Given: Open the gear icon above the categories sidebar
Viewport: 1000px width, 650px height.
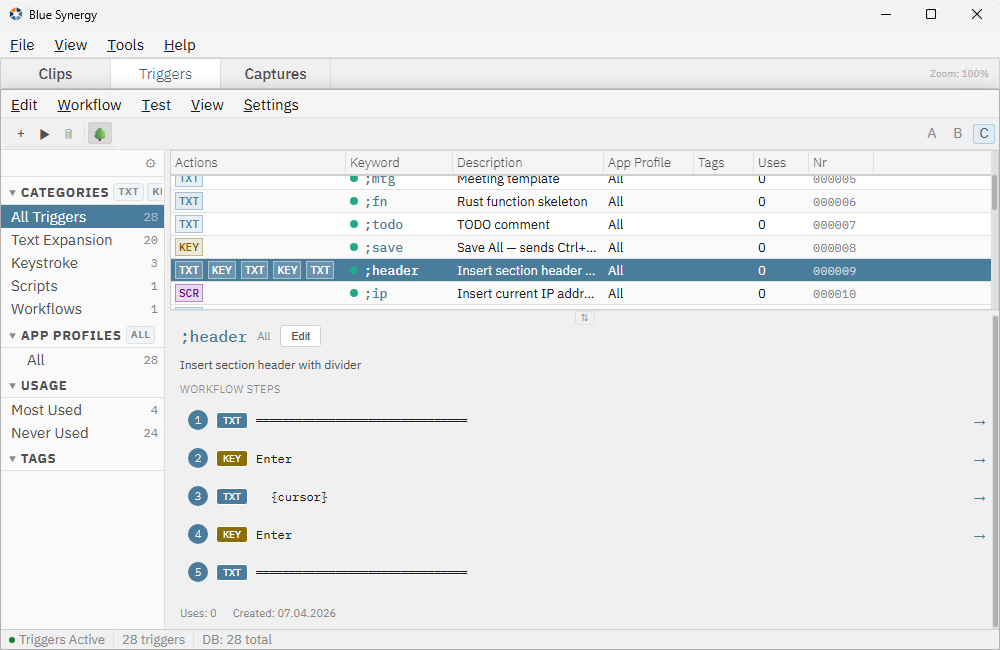Looking at the screenshot, I should 151,162.
